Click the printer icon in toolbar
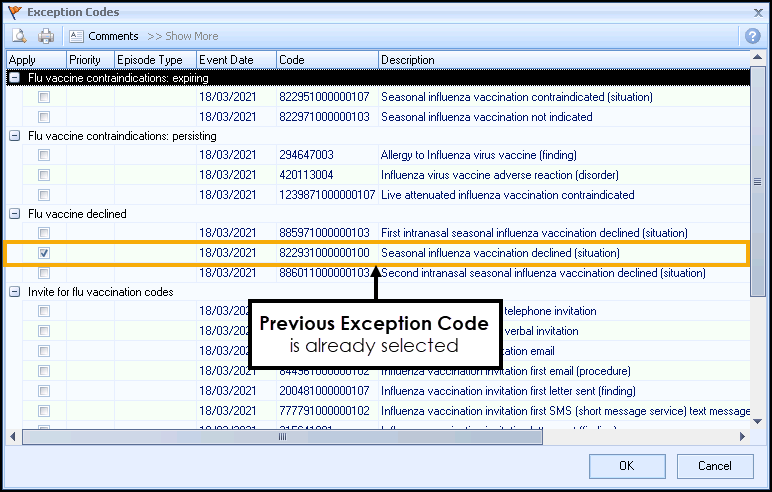This screenshot has width=772, height=492. tap(46, 36)
